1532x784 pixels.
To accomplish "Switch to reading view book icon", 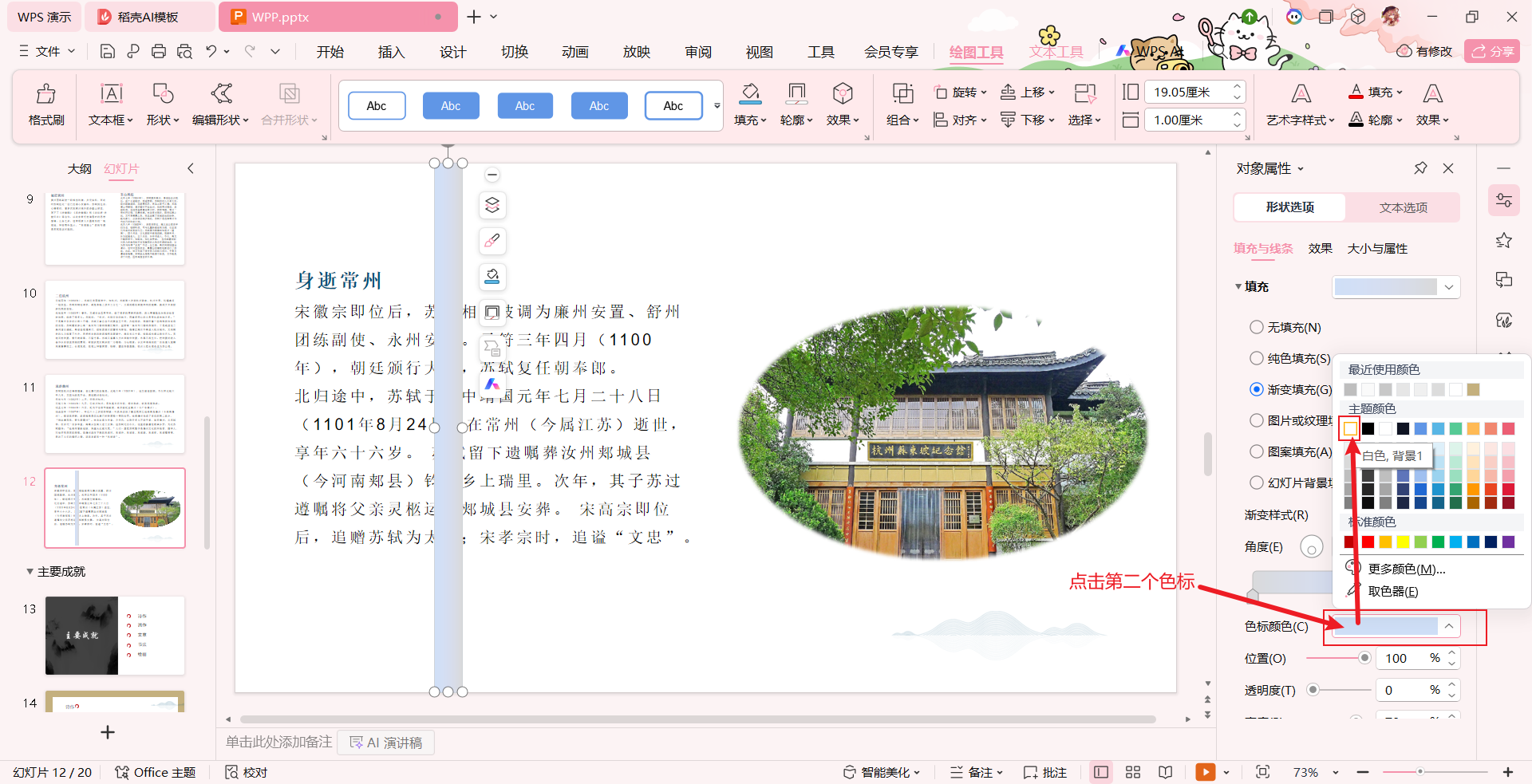I will point(1166,772).
